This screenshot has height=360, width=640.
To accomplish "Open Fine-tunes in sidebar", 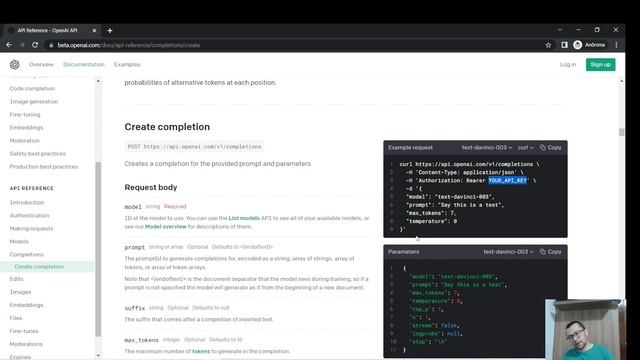I will point(24,331).
